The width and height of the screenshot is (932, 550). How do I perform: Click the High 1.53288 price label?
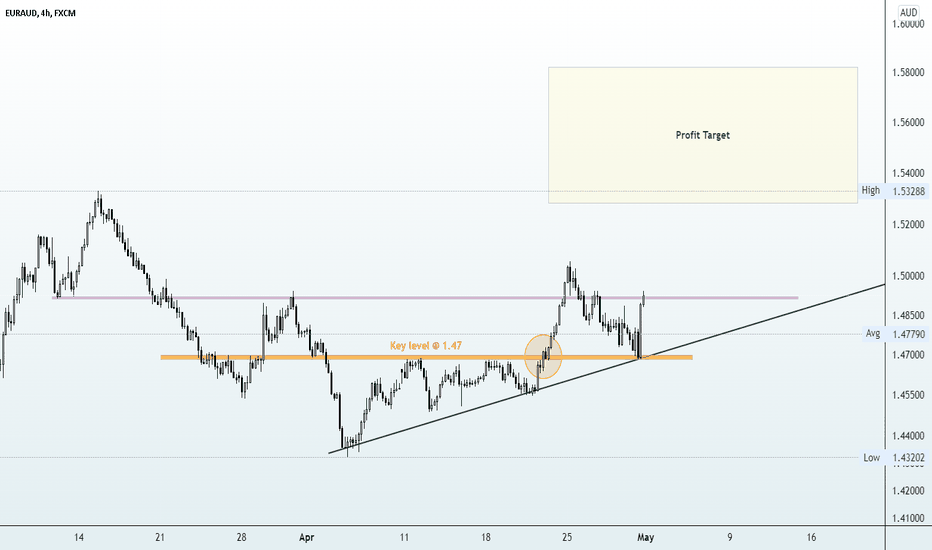pyautogui.click(x=893, y=191)
